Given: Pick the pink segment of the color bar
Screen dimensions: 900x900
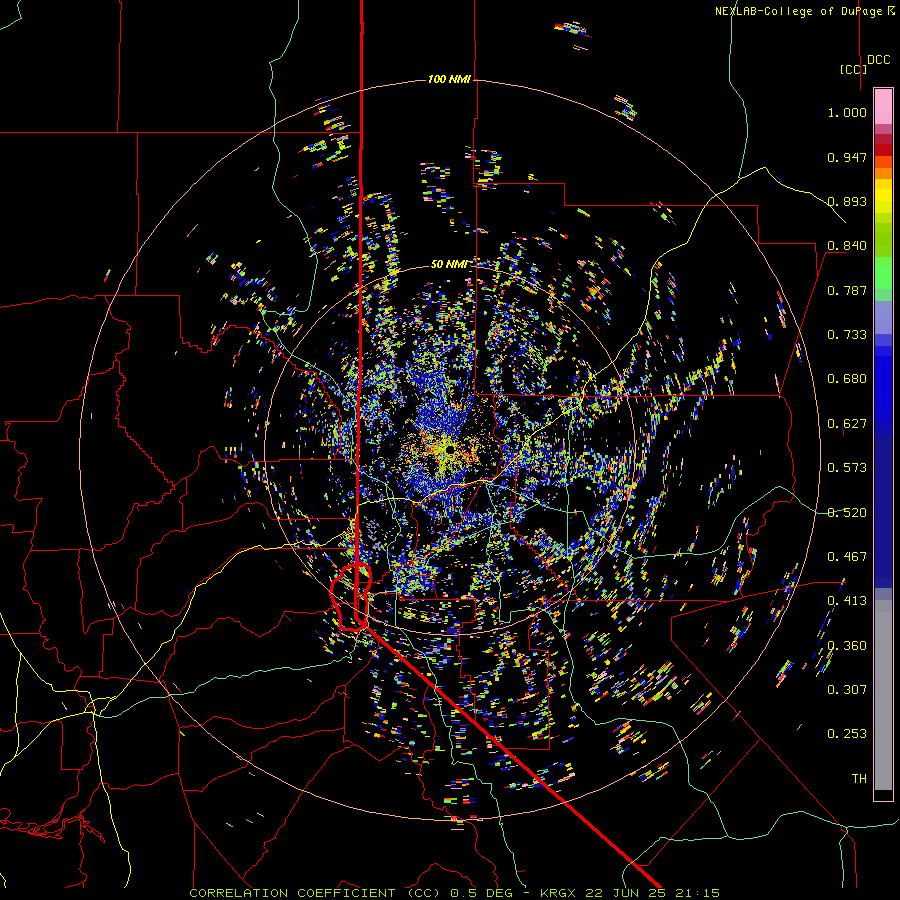Looking at the screenshot, I should click(x=883, y=106).
